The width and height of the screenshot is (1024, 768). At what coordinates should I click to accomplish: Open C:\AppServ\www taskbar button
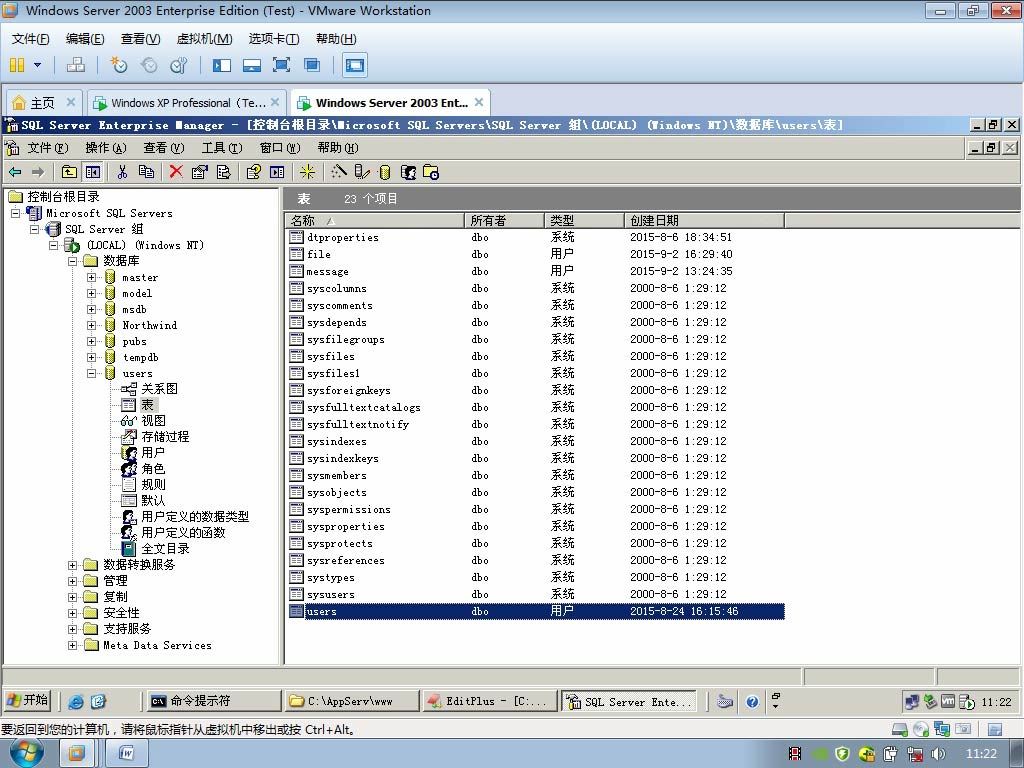pos(352,701)
